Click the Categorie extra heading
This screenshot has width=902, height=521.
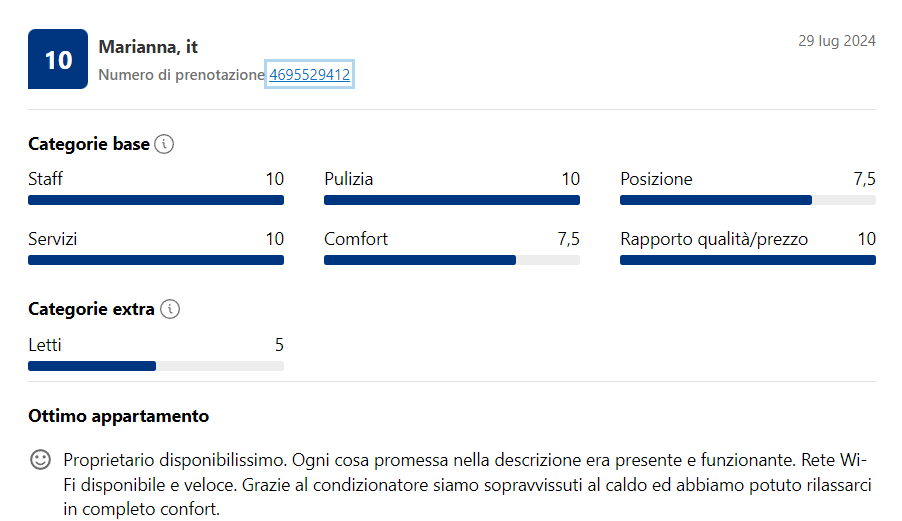91,309
